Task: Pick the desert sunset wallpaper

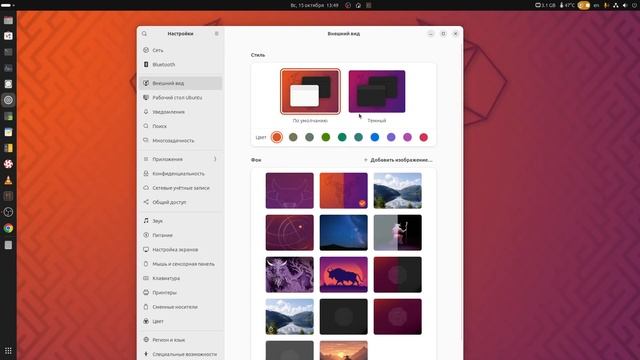Action: 344,351
